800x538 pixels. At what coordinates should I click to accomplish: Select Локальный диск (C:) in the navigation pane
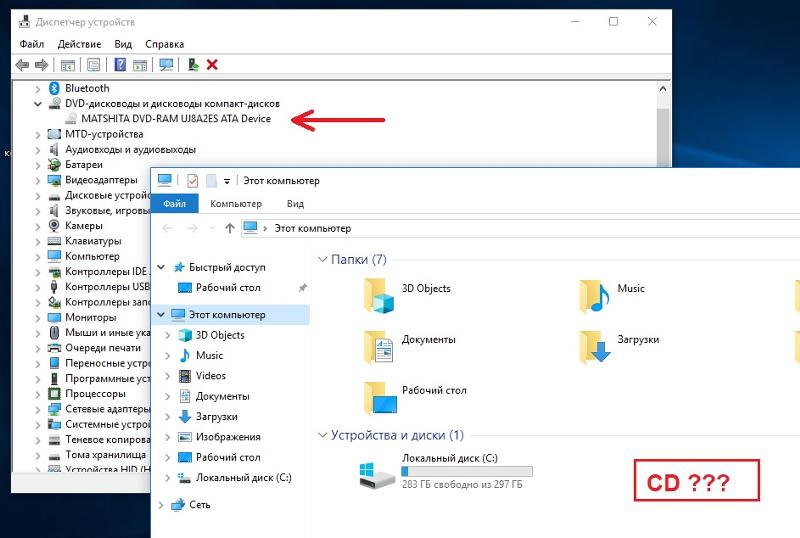[244, 478]
